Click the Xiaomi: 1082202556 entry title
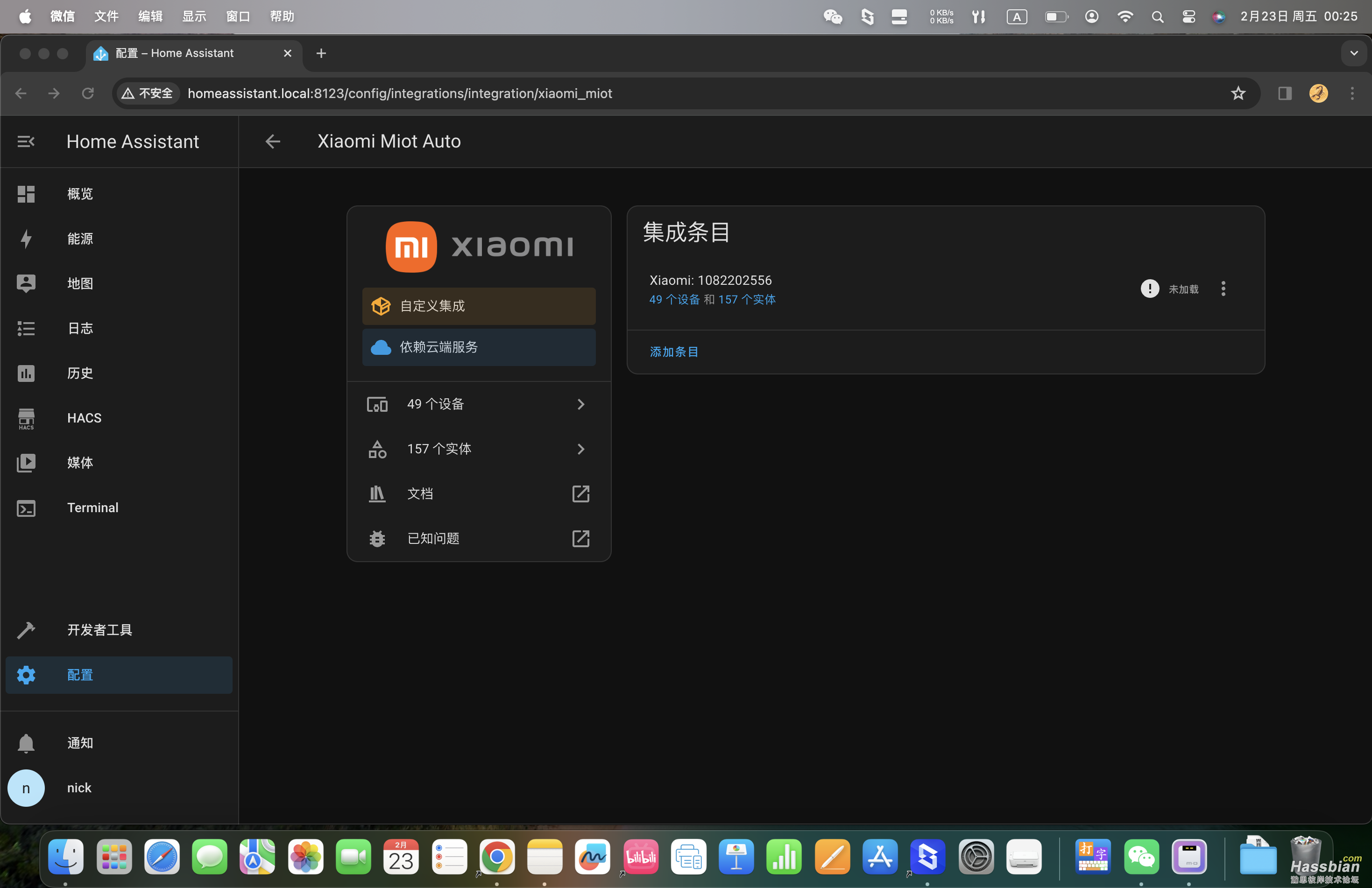 pyautogui.click(x=710, y=280)
